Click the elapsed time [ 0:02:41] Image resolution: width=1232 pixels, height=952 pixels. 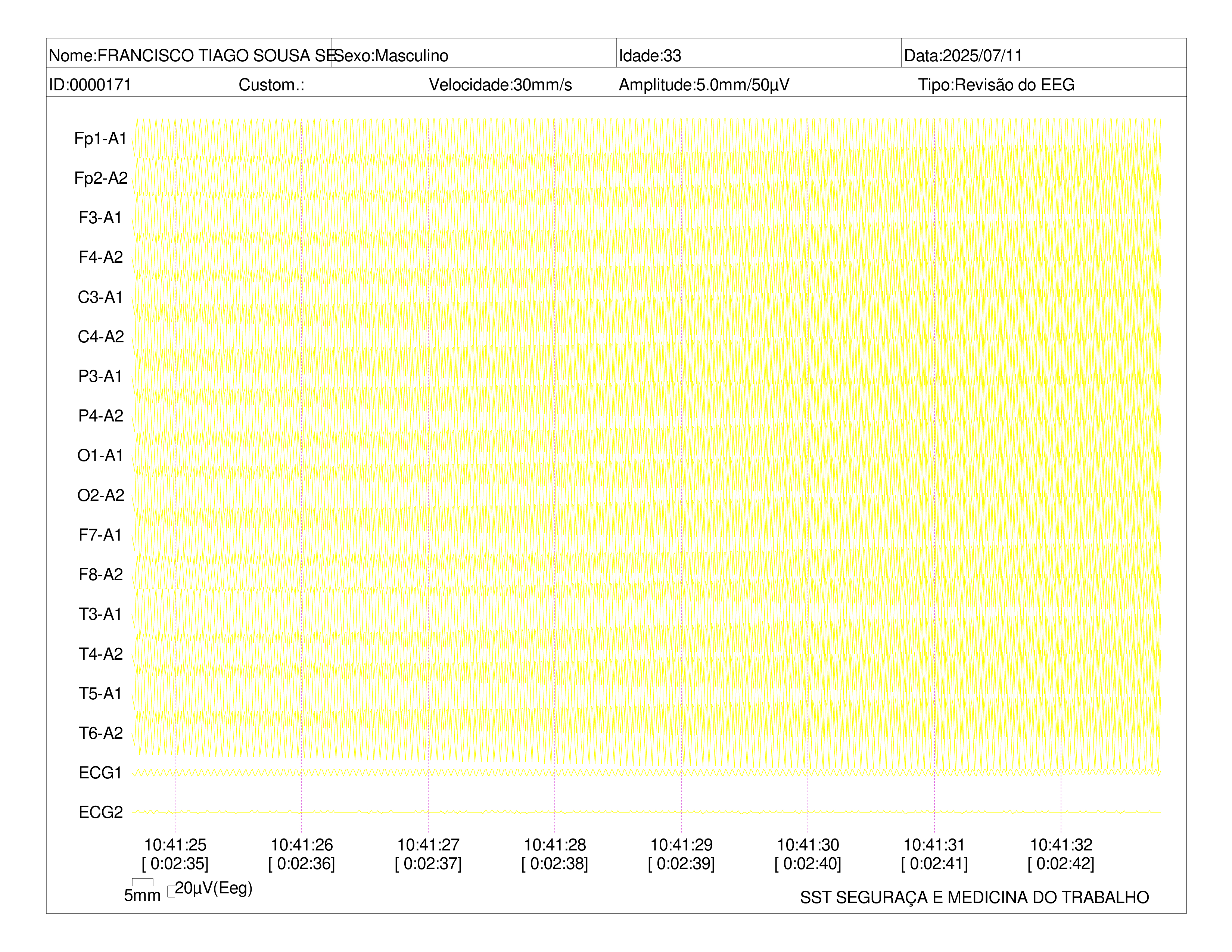coord(935,864)
